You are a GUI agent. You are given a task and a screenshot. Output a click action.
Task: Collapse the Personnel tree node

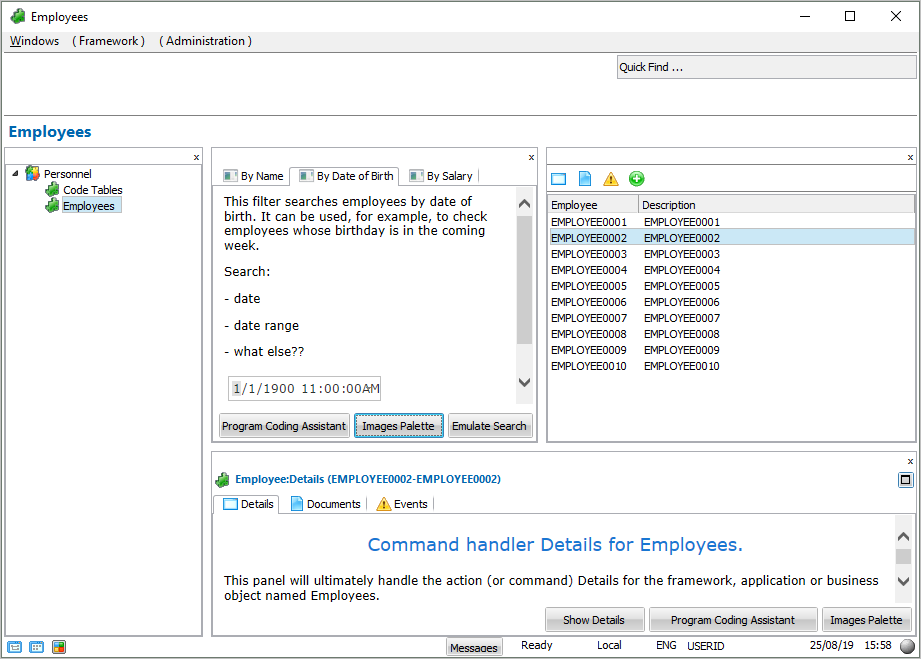pyautogui.click(x=15, y=174)
